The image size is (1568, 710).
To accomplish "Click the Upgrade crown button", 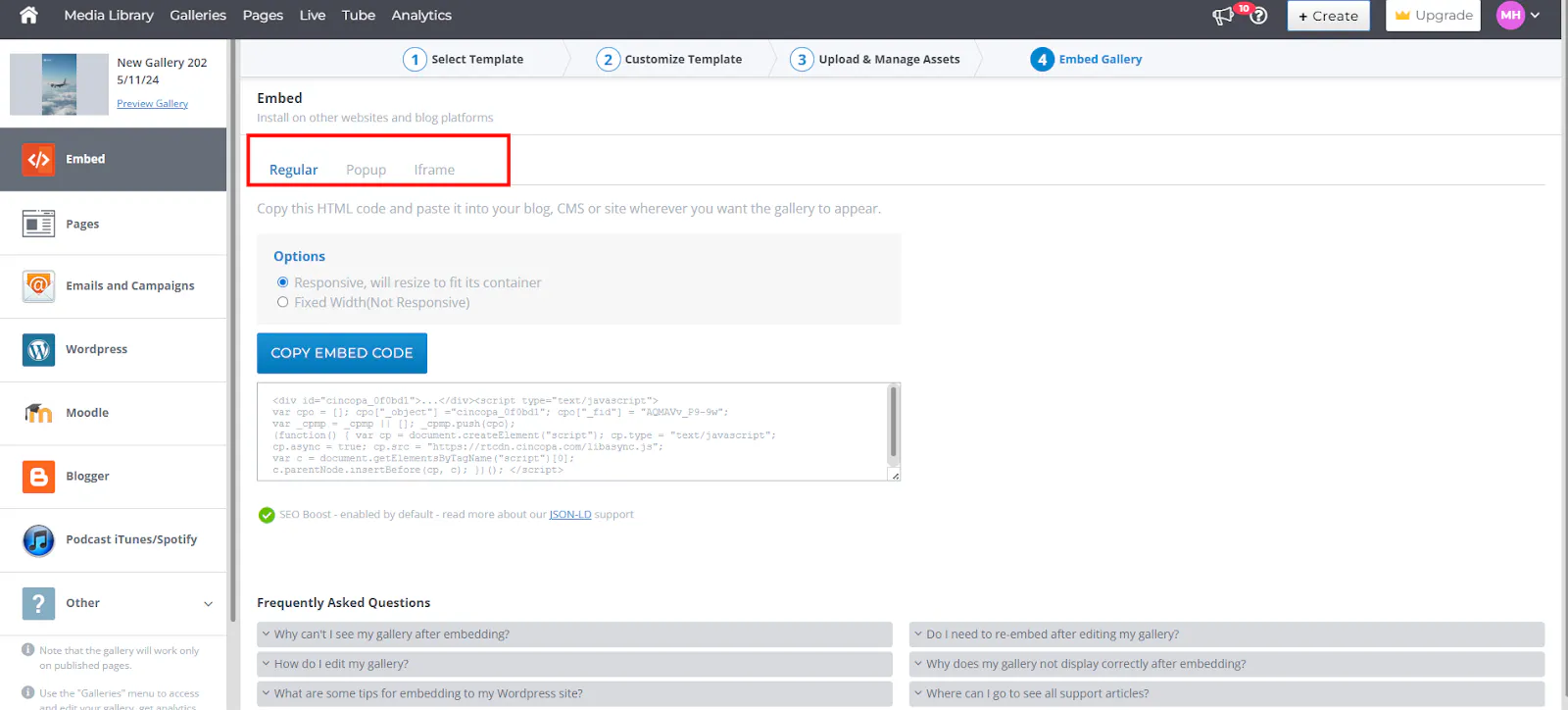I will point(1433,16).
